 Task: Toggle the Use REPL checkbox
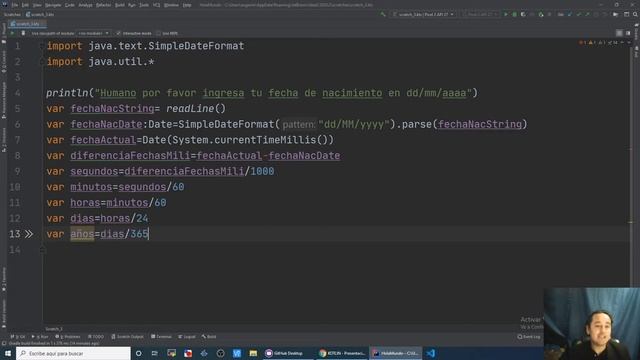click(158, 33)
